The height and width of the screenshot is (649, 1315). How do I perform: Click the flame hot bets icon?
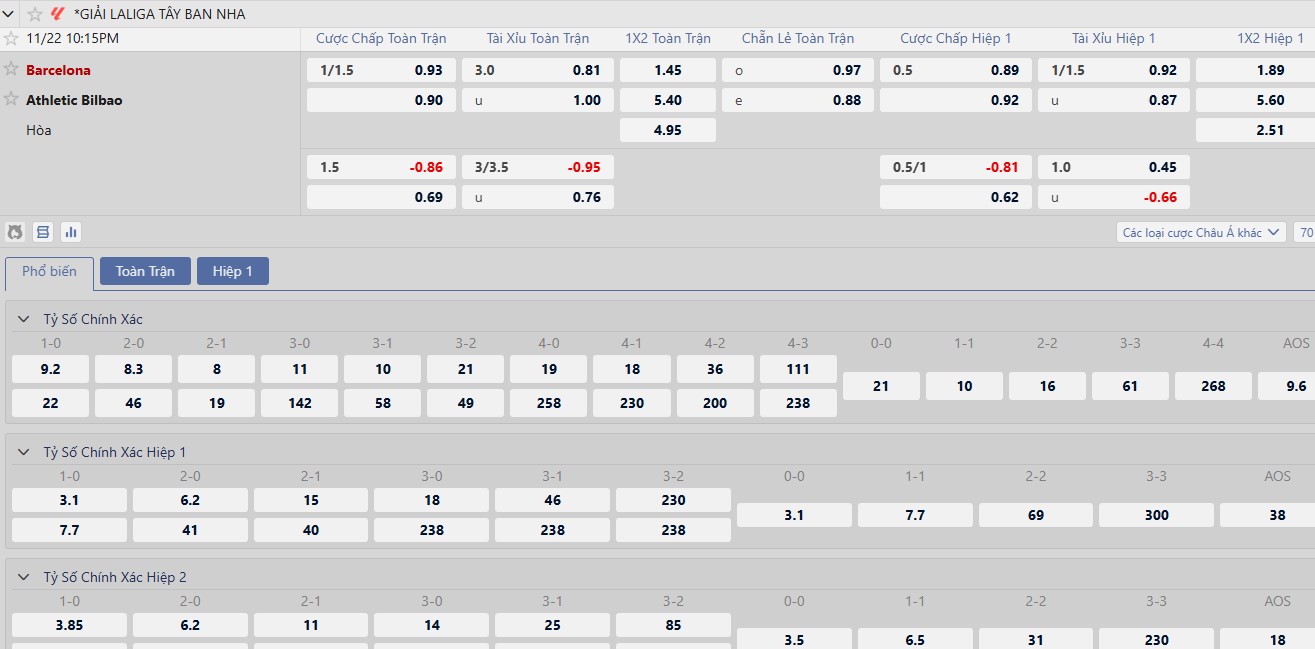point(15,232)
